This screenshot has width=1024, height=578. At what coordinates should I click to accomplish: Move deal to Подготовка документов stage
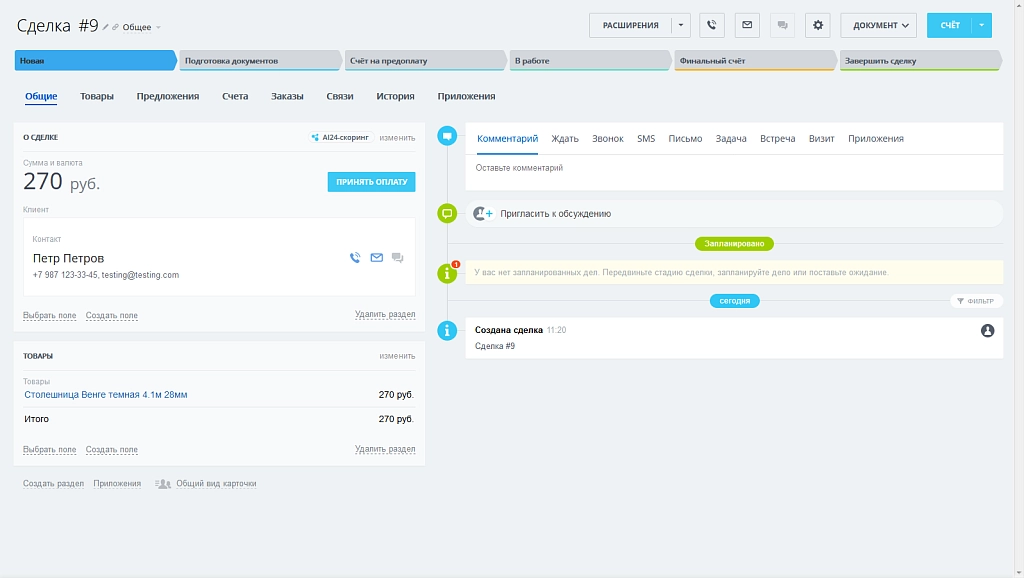point(260,60)
